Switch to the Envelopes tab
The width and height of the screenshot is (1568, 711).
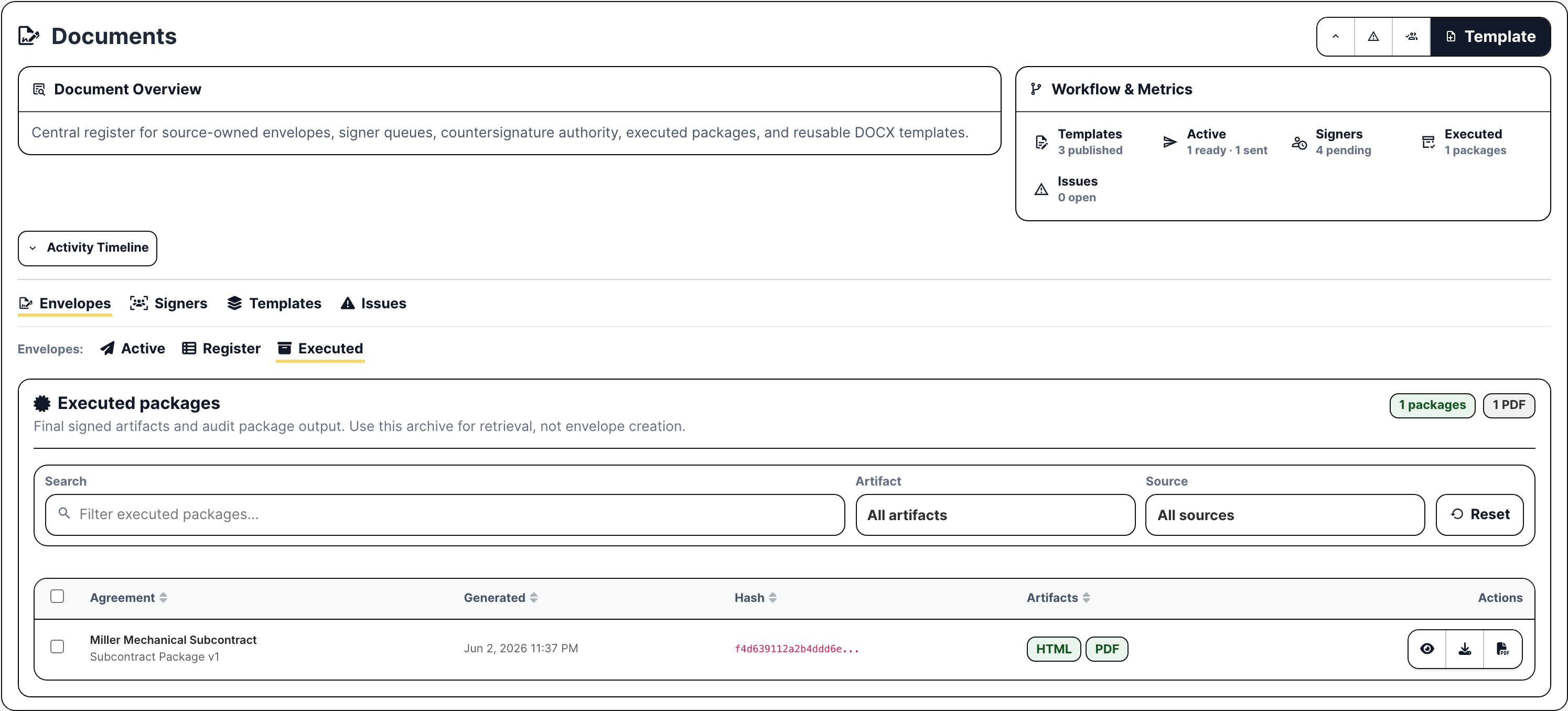point(65,303)
